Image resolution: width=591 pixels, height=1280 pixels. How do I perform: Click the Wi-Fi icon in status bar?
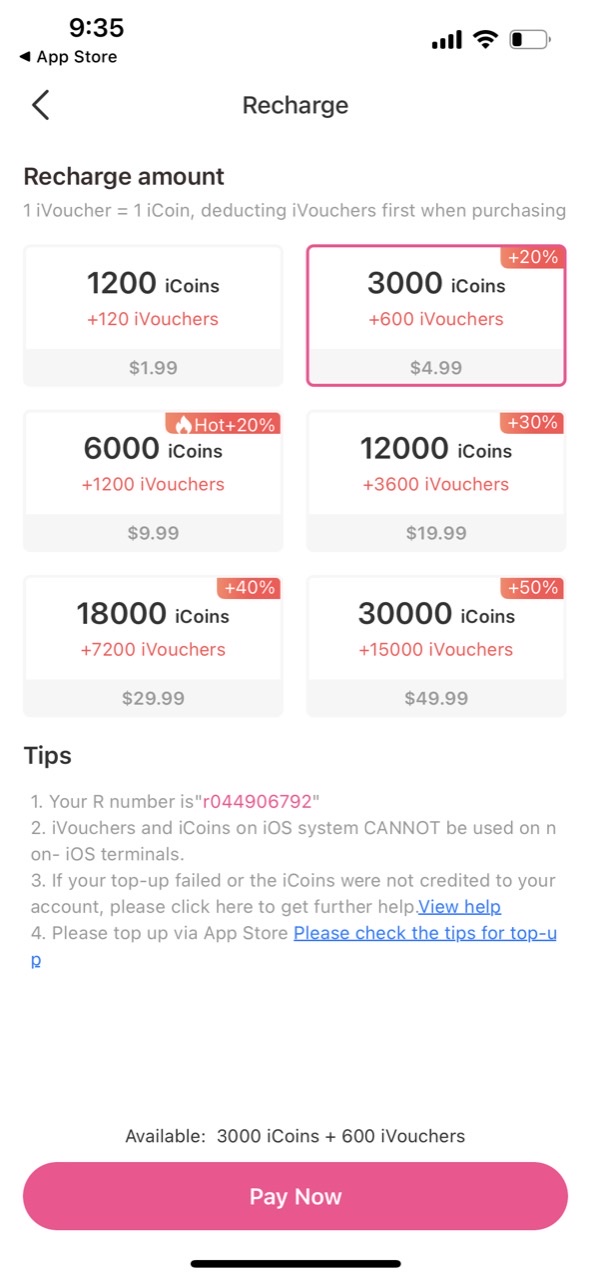click(485, 38)
